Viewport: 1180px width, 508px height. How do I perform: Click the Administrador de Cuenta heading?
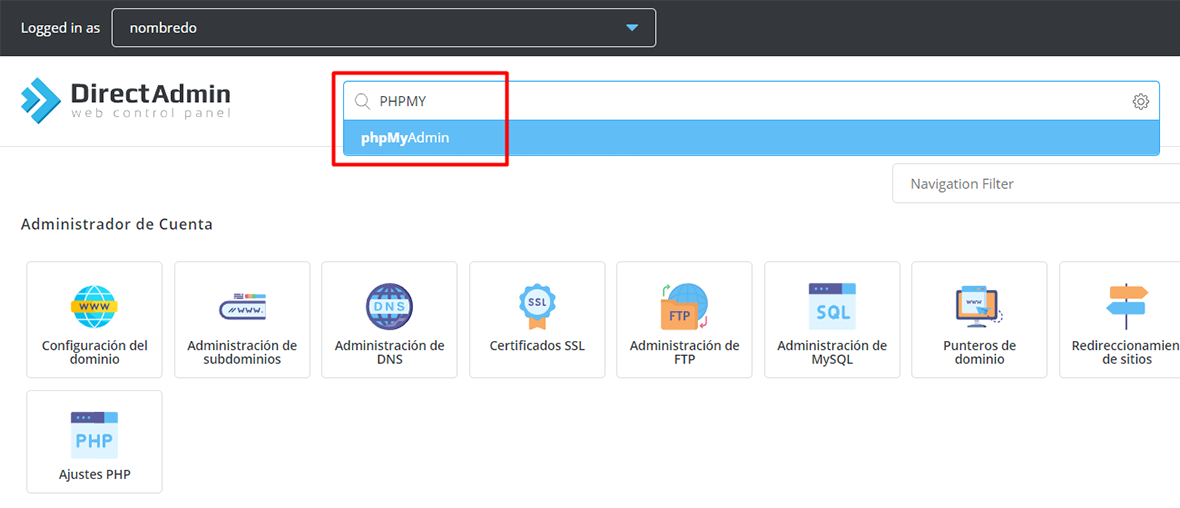[117, 224]
